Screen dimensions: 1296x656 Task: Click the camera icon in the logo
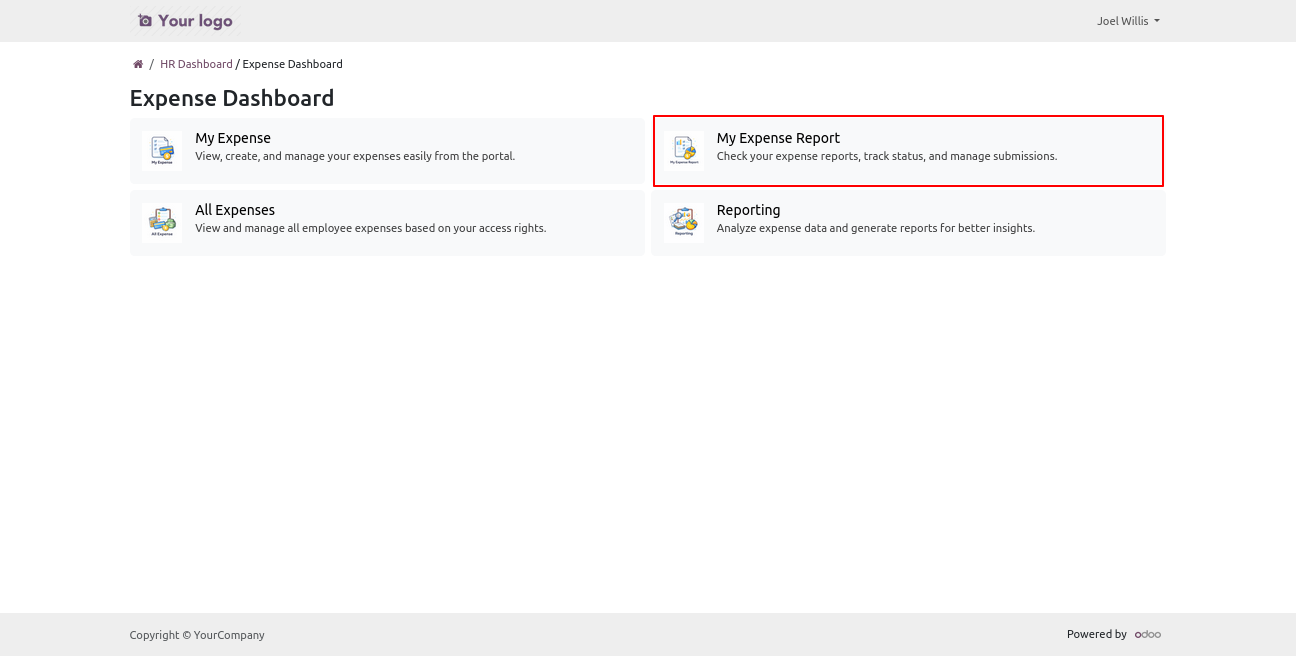click(145, 21)
